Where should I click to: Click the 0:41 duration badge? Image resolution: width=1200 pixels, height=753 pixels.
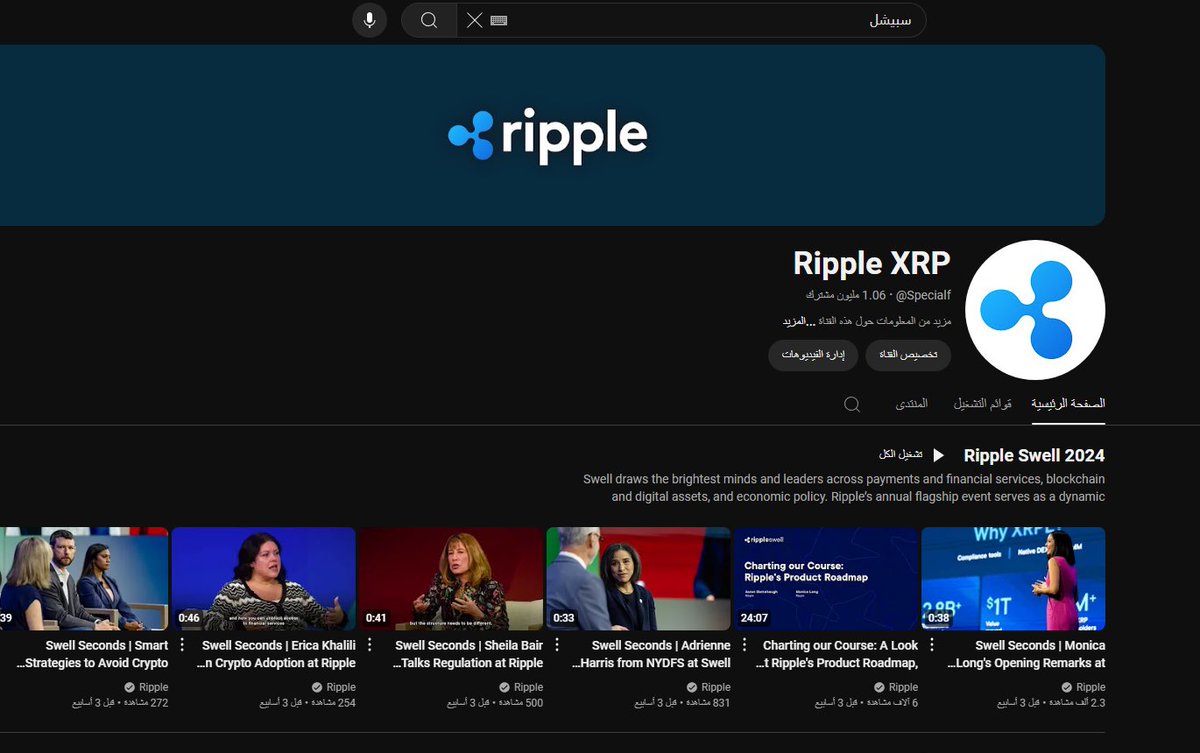[376, 618]
